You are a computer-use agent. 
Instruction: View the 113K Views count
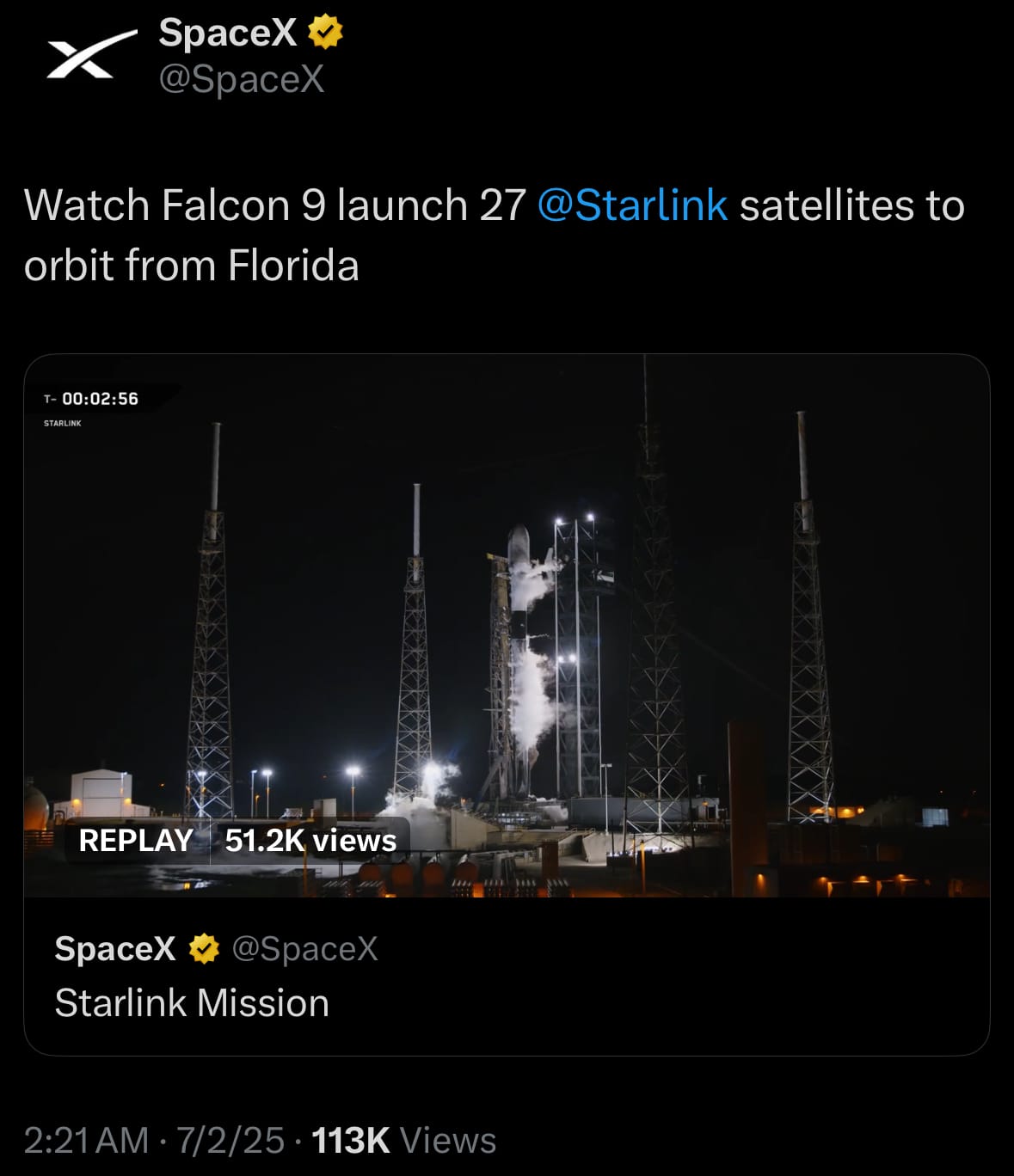tap(403, 1141)
